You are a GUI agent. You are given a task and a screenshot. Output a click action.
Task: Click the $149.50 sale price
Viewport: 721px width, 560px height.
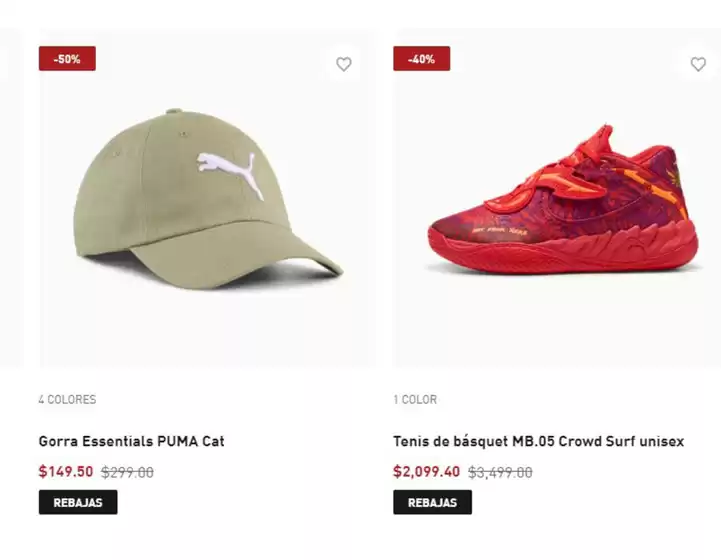coord(66,472)
